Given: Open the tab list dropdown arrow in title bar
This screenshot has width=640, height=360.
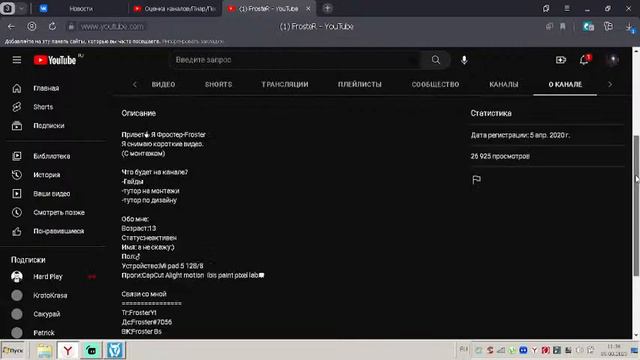Looking at the screenshot, I should click(22, 9).
